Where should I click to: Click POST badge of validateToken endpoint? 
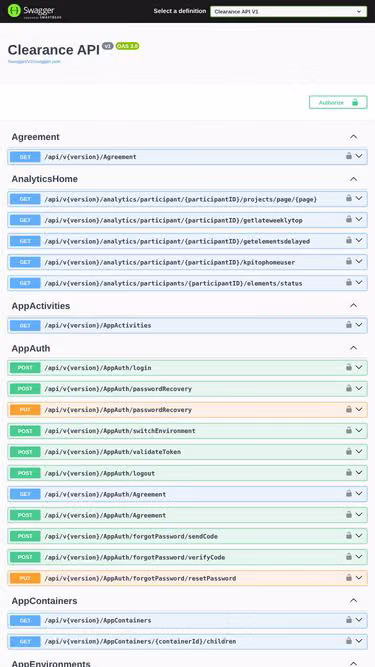coord(25,452)
